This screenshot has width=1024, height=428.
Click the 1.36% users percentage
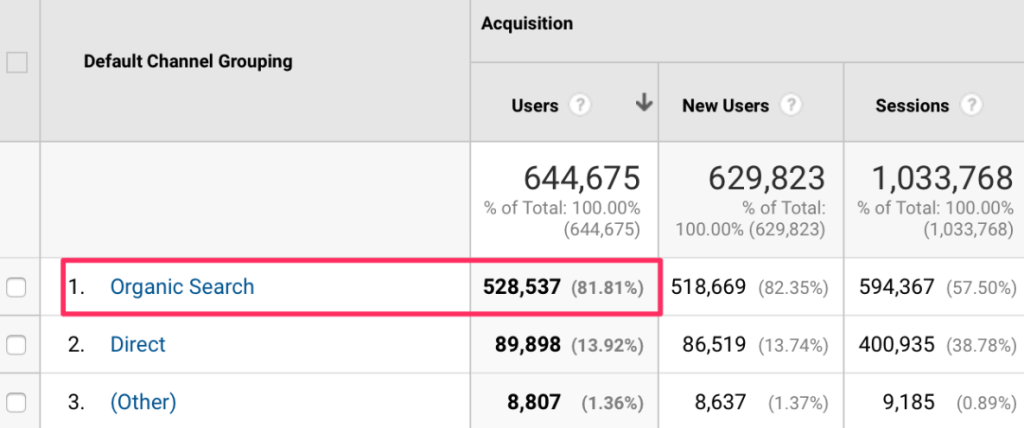pyautogui.click(x=613, y=403)
